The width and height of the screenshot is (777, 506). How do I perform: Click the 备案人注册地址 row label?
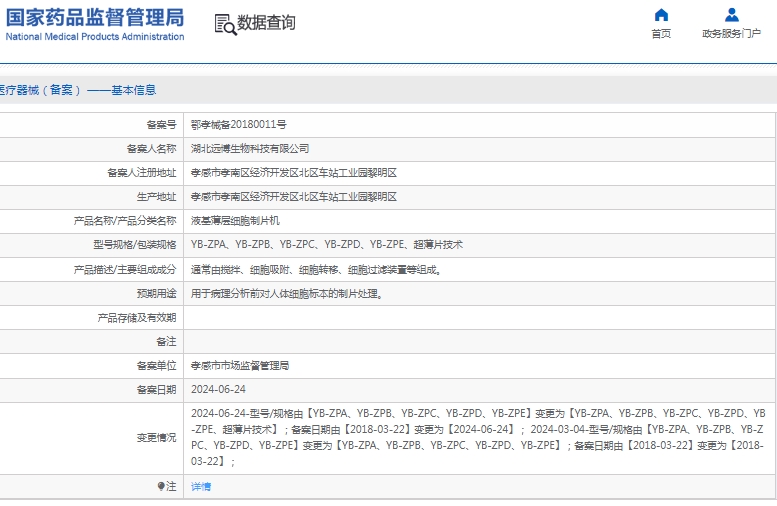(142, 172)
